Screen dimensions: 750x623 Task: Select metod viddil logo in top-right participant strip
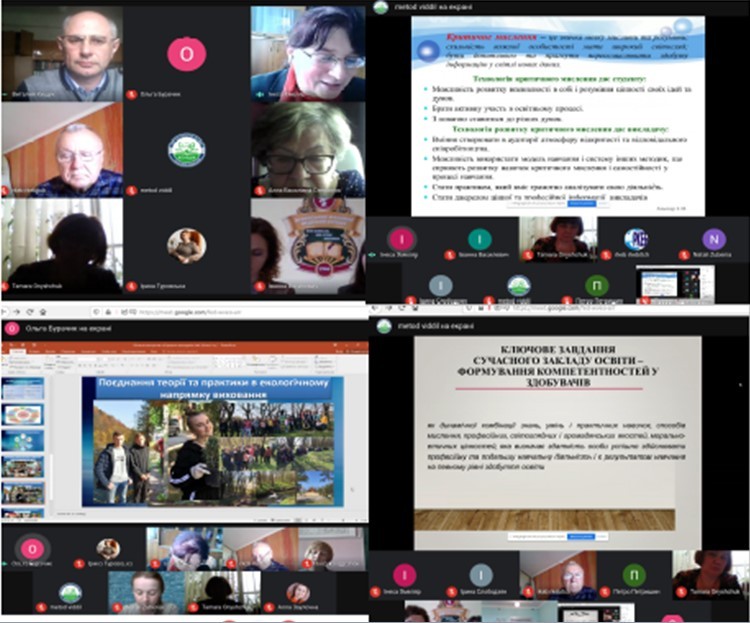pos(519,286)
